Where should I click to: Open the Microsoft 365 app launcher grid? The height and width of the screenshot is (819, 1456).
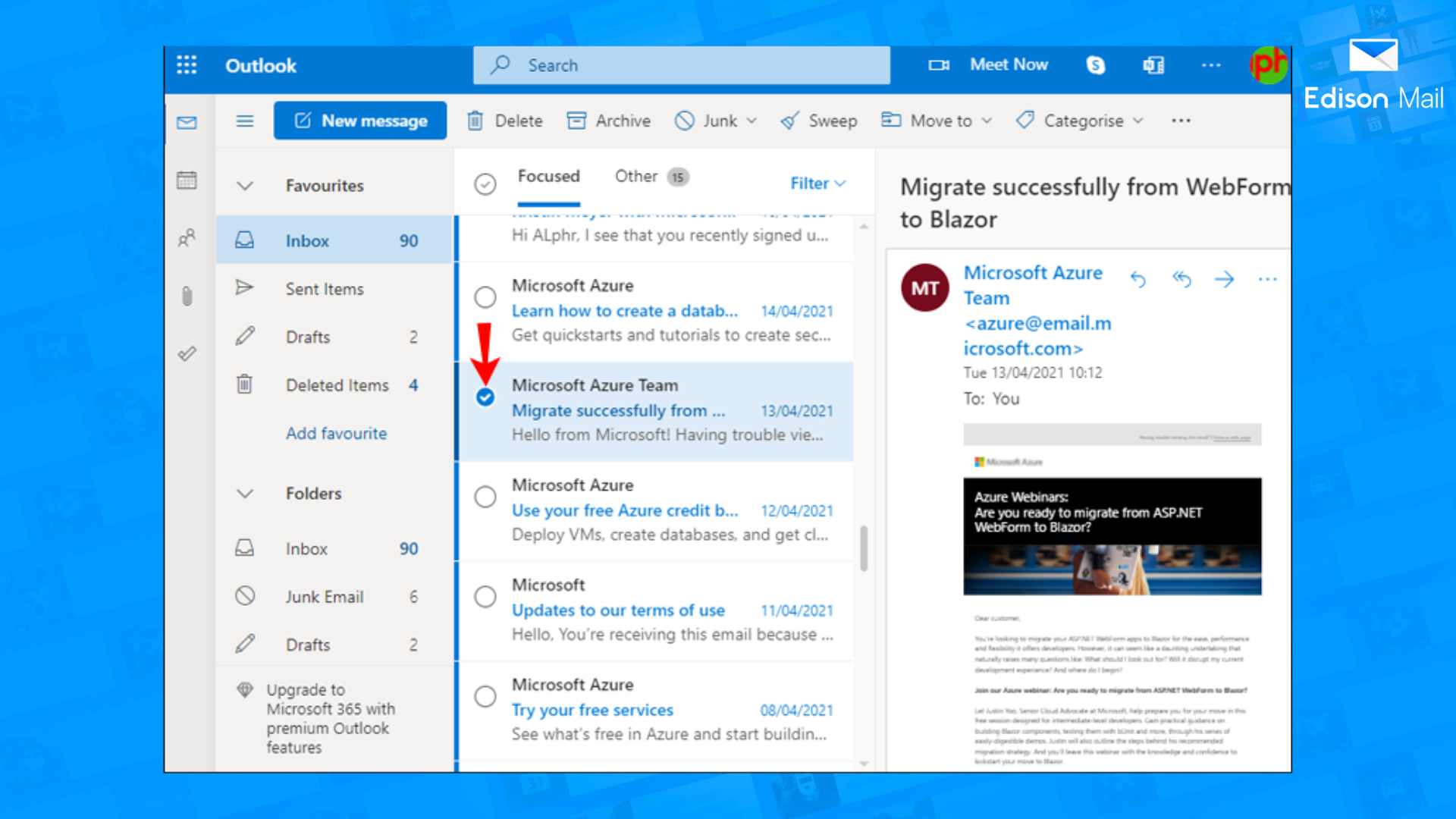tap(186, 65)
